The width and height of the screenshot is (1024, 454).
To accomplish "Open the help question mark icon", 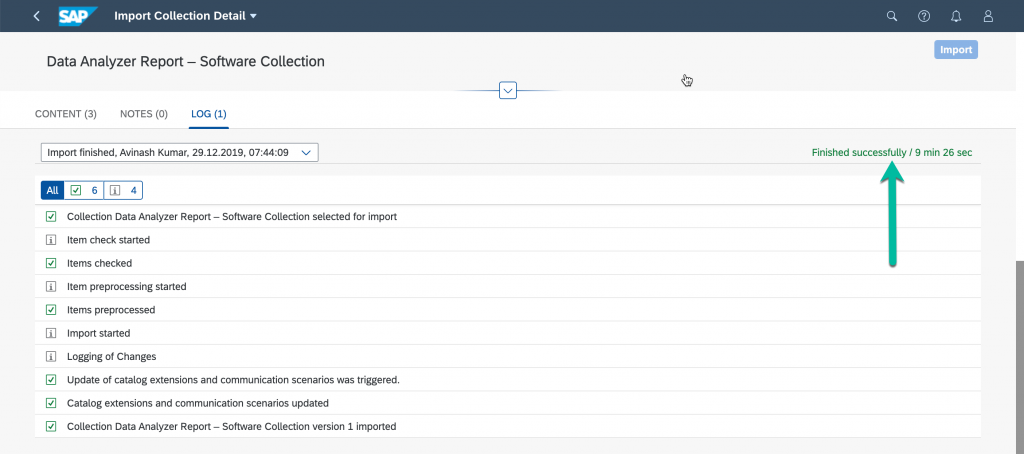I will 924,16.
